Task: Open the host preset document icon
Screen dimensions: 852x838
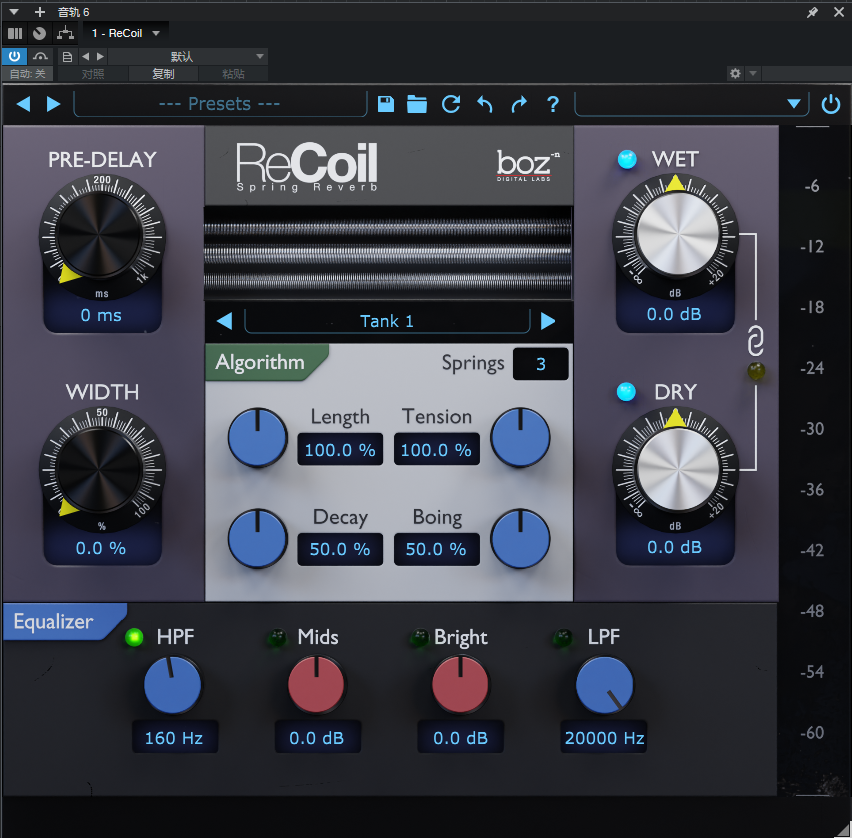Action: 67,57
